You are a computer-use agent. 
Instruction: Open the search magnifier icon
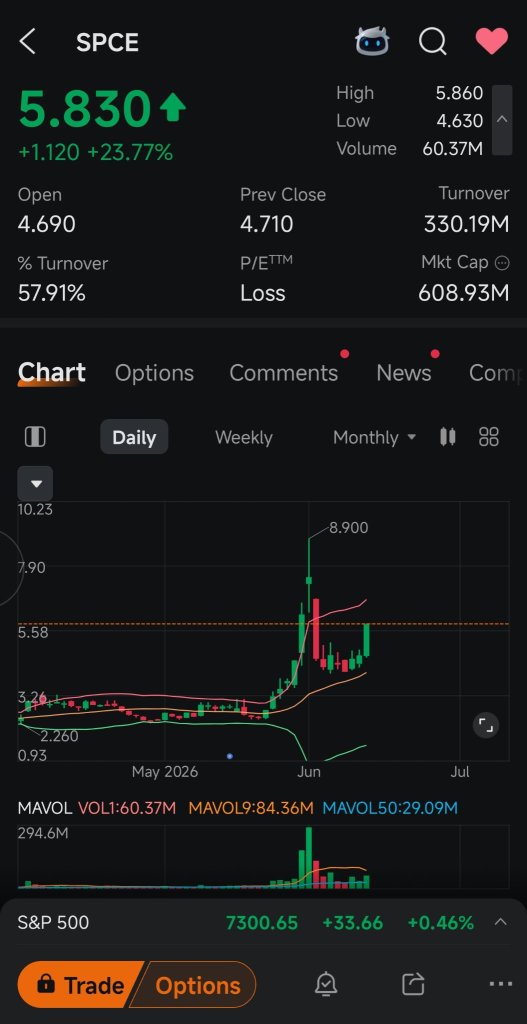[432, 42]
